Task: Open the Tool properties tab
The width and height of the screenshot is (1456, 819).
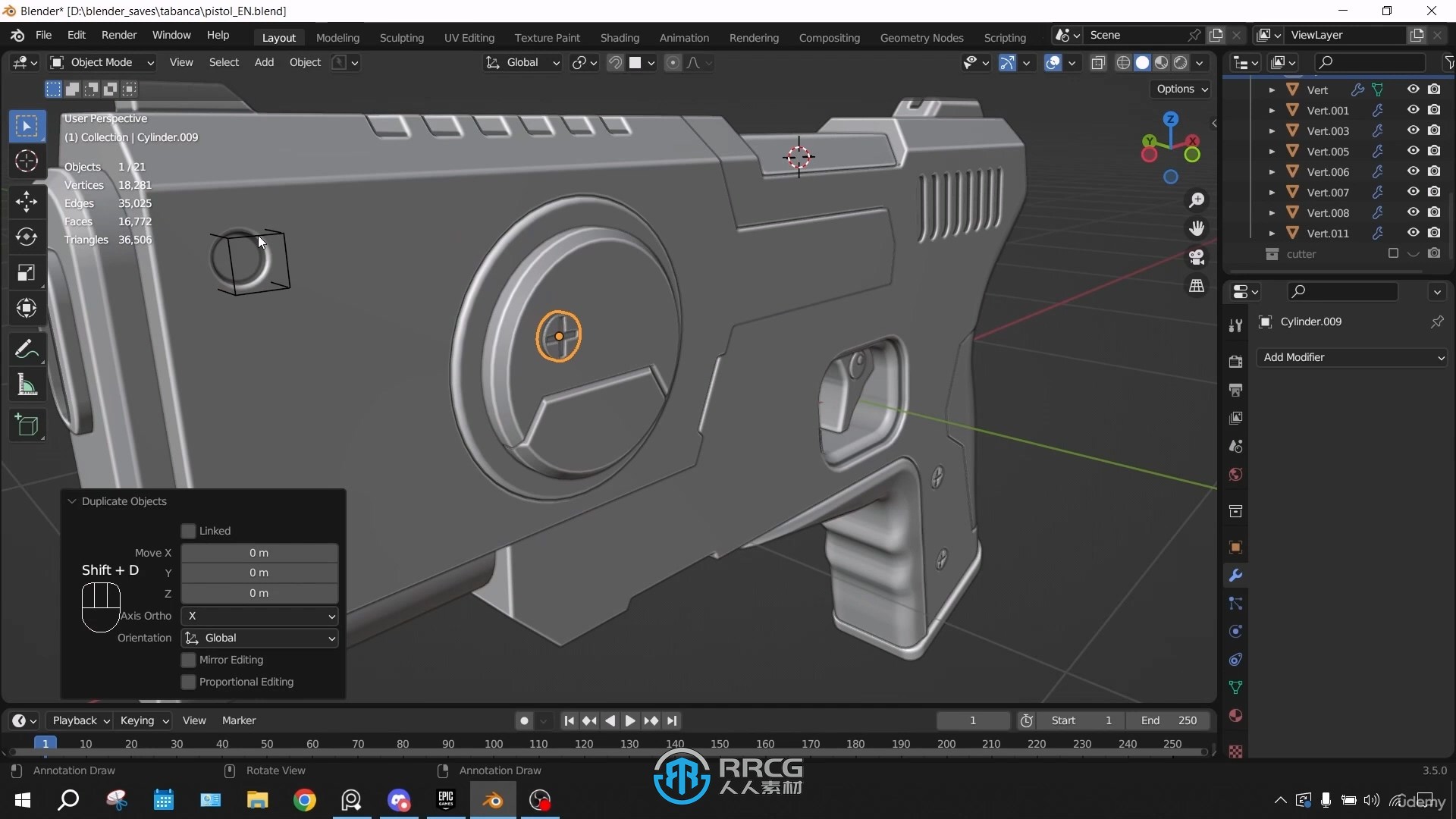Action: point(1235,325)
